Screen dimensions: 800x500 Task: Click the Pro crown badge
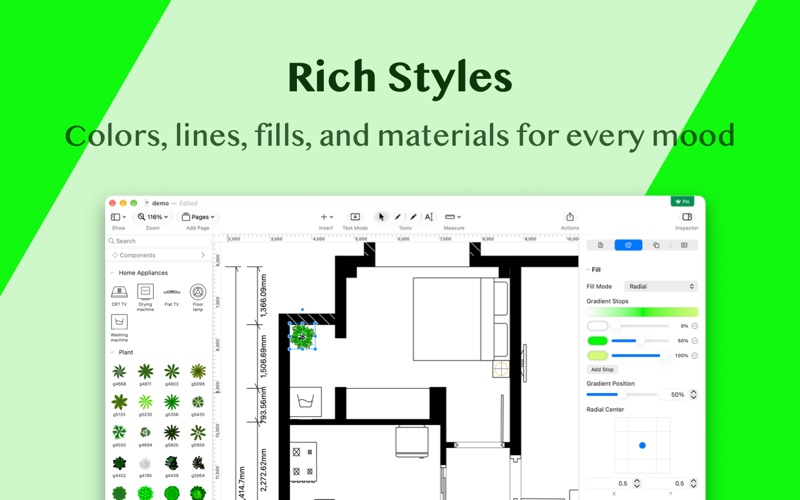[x=682, y=201]
